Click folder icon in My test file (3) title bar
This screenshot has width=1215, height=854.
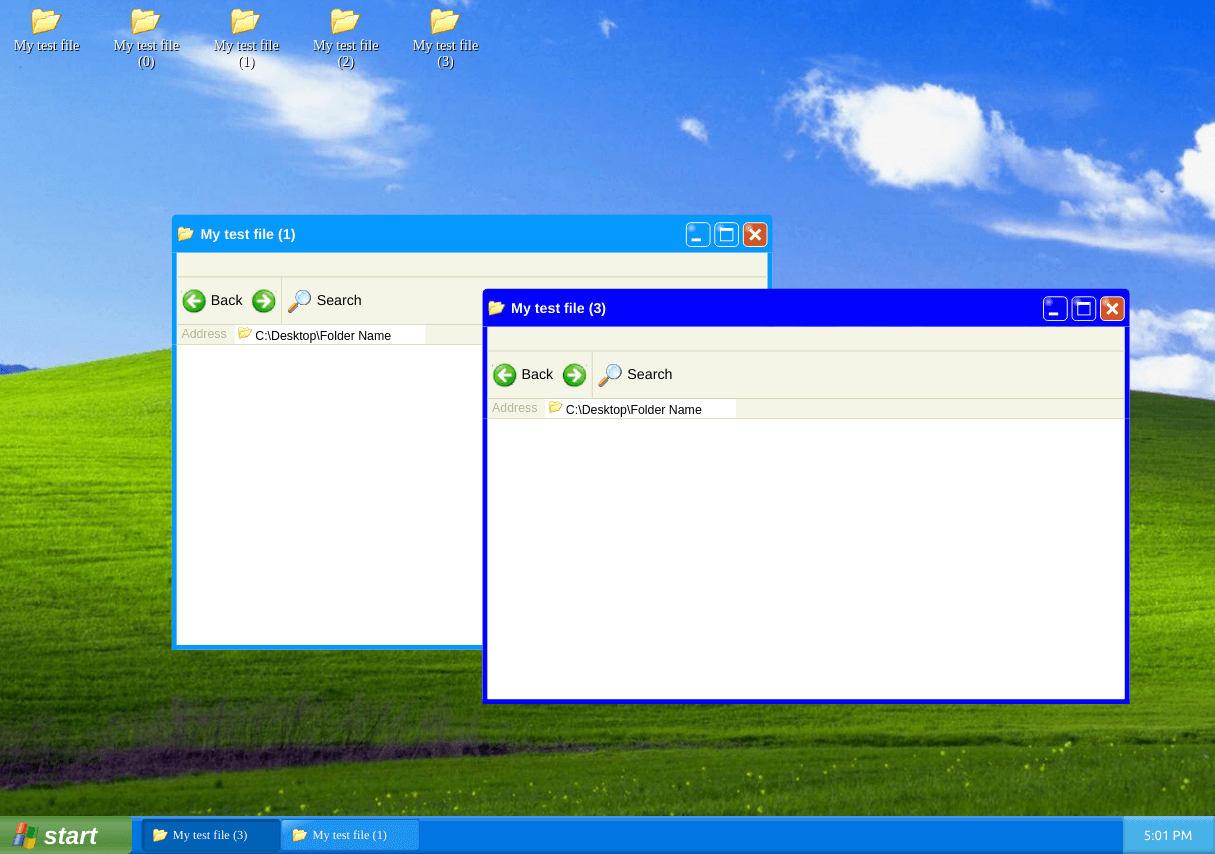pos(496,308)
